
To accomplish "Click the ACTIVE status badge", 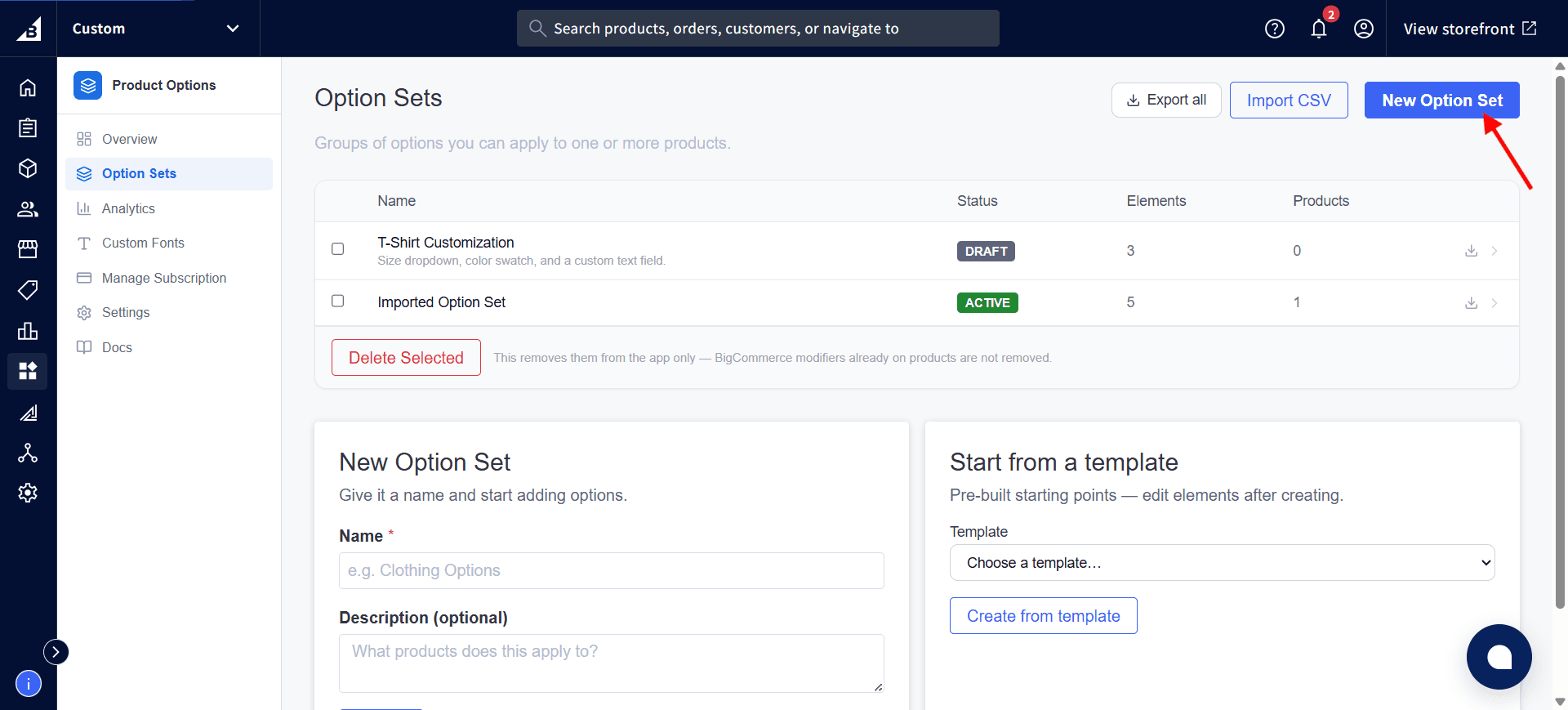I will coord(987,302).
